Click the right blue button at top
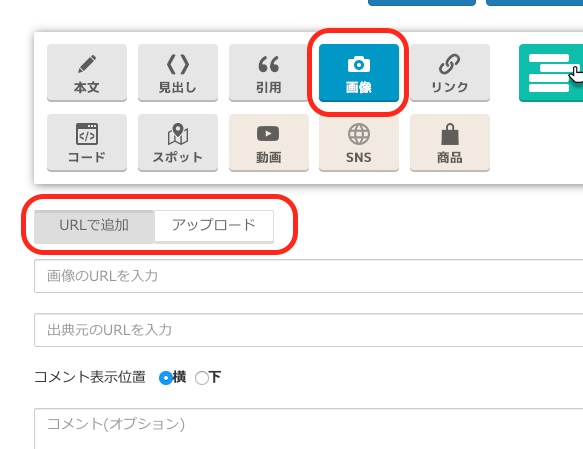The image size is (583, 449). click(535, 3)
